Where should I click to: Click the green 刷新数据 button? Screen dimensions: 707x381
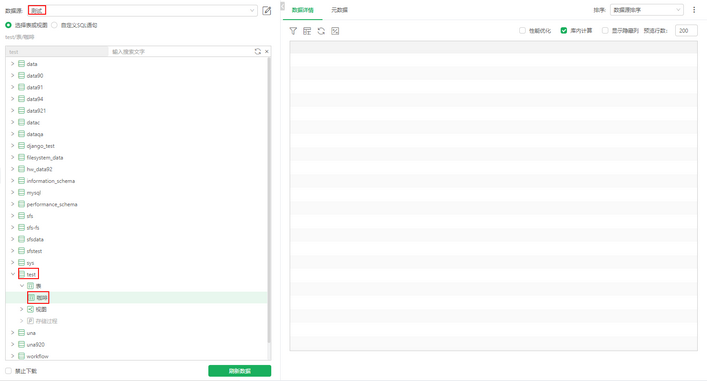point(239,371)
